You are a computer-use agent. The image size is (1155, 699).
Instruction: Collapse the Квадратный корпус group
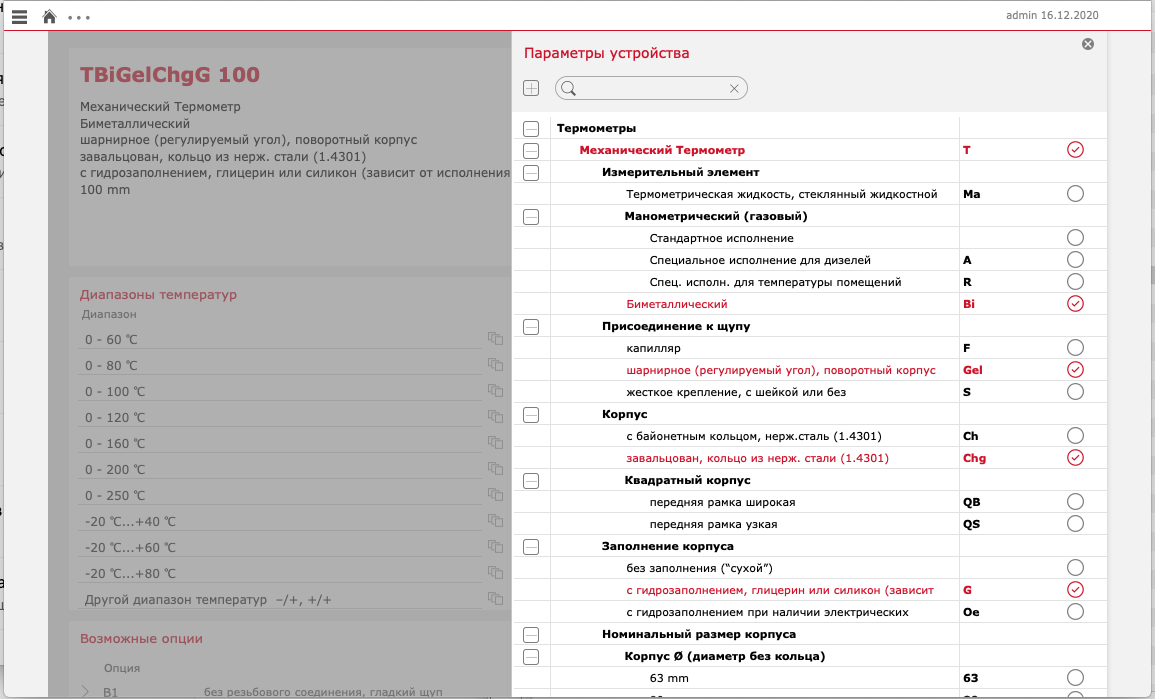coord(531,481)
